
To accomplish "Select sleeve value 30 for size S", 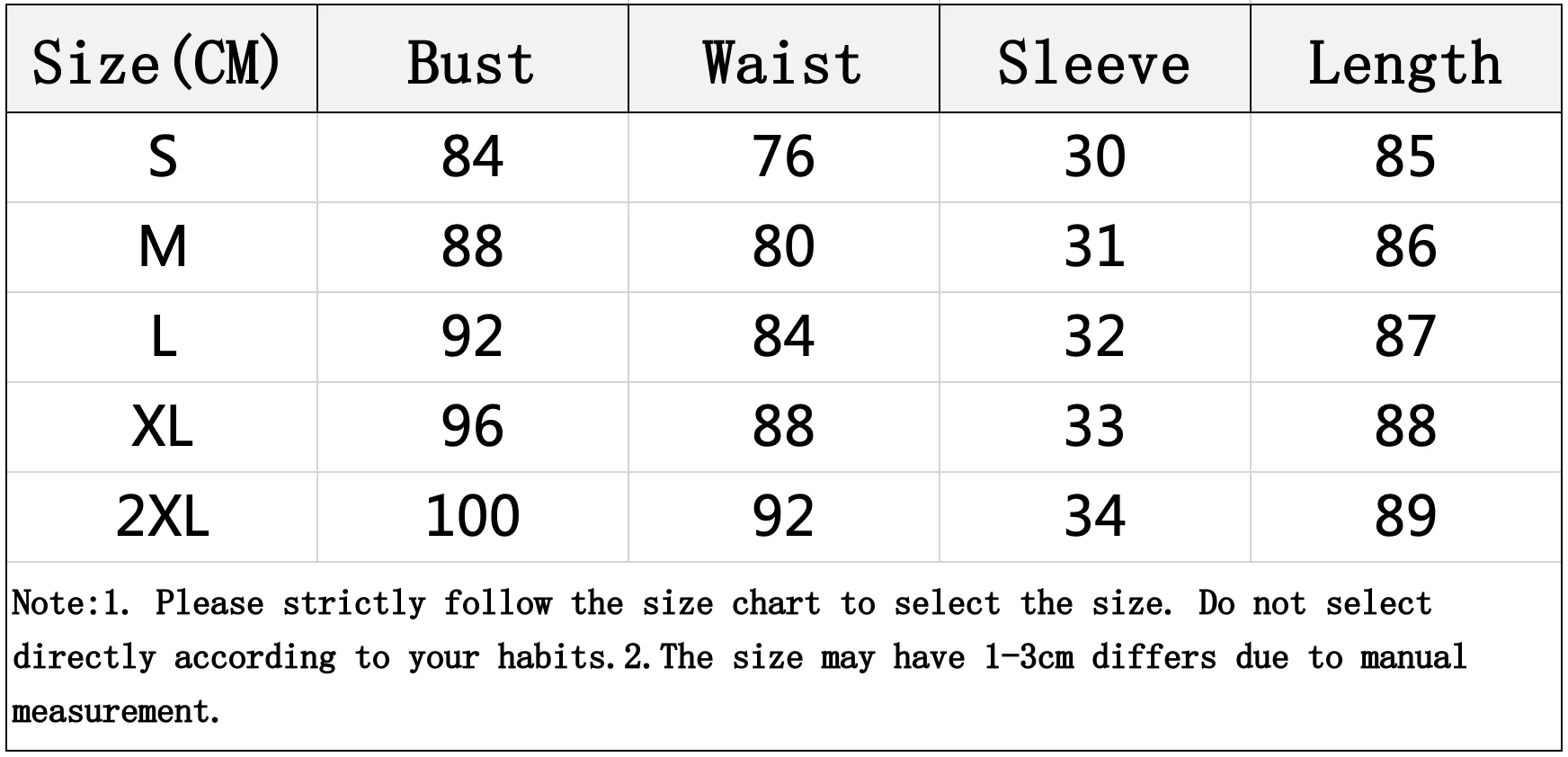I will coord(1094,156).
